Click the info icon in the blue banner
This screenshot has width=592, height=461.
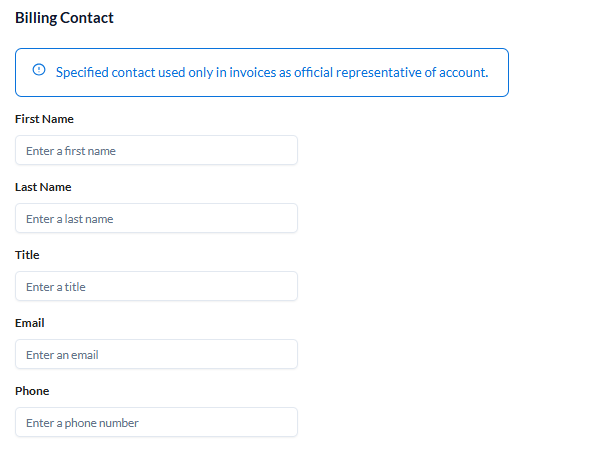pyautogui.click(x=39, y=69)
